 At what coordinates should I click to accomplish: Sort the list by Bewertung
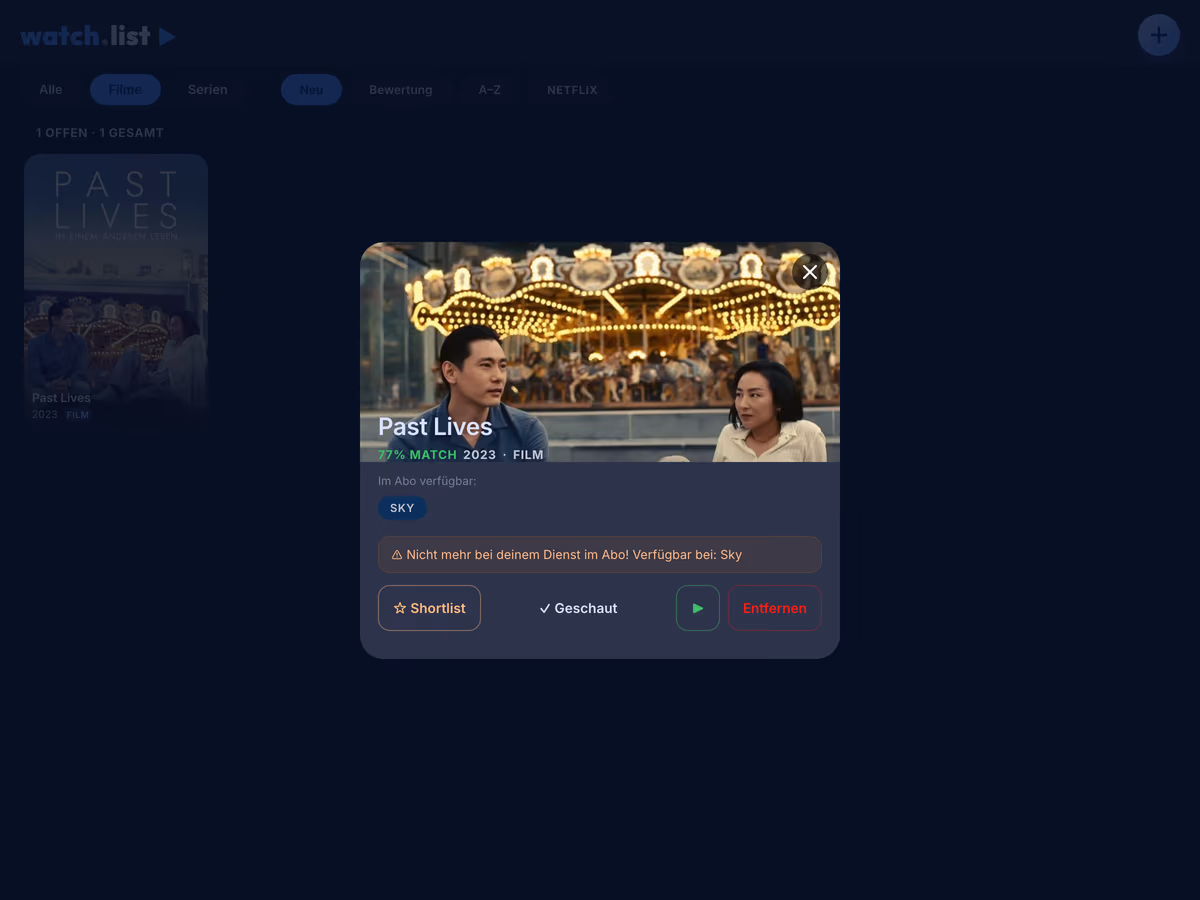[x=401, y=90]
